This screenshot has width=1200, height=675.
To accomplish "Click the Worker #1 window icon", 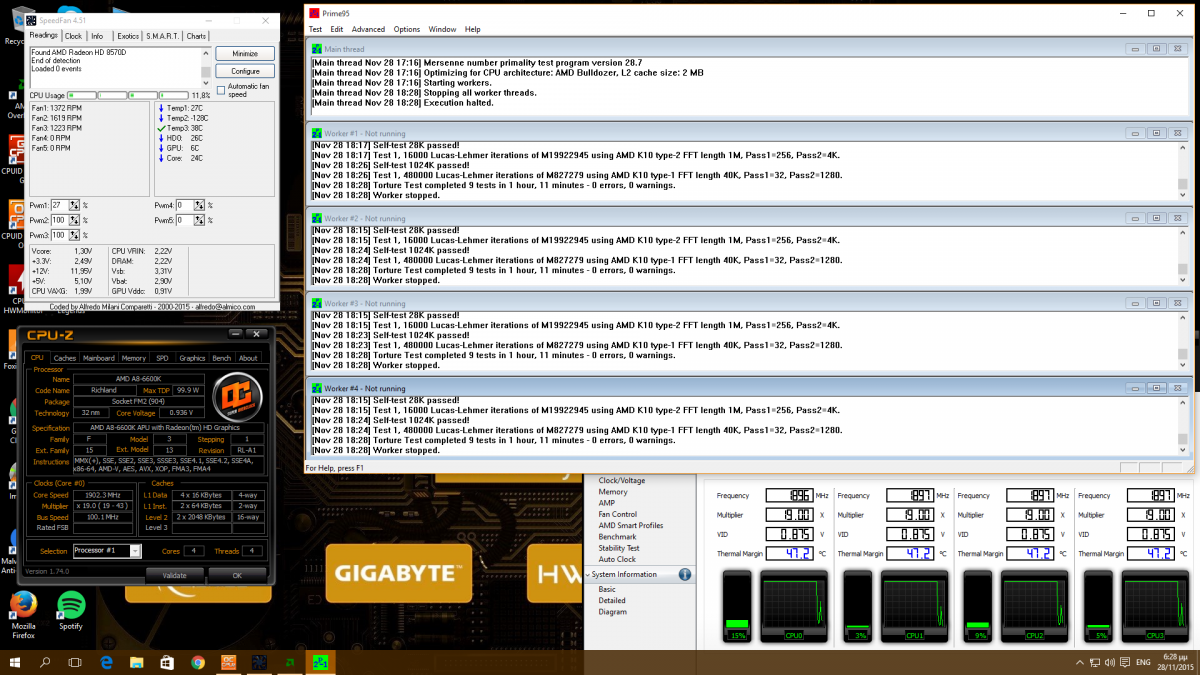I will point(317,133).
